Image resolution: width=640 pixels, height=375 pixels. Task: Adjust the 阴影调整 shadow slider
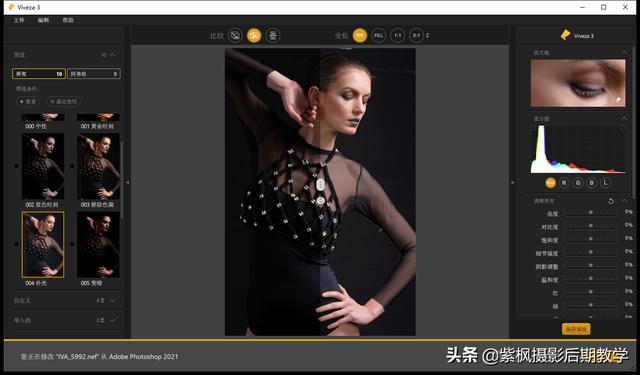(x=591, y=265)
